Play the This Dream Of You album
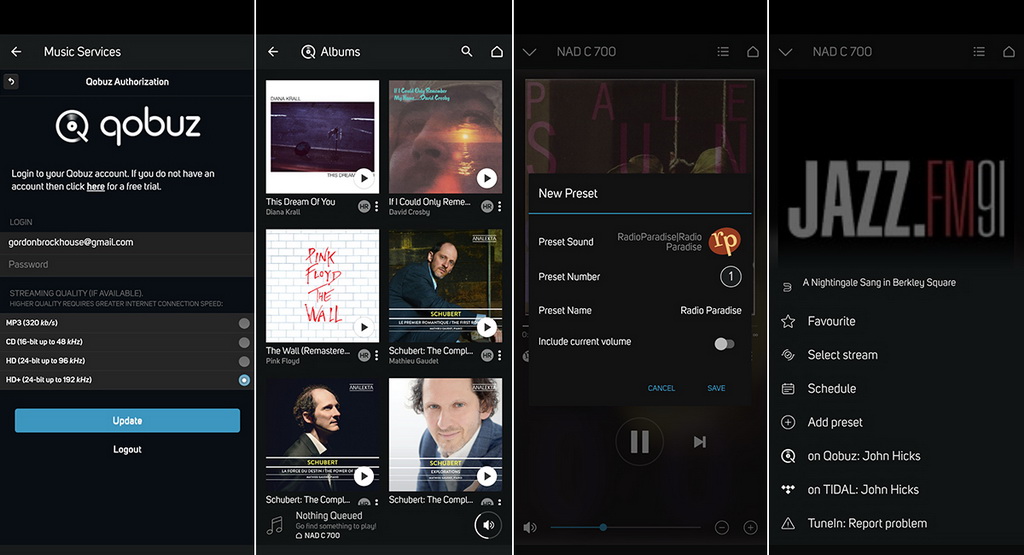The image size is (1024, 555). (x=364, y=178)
